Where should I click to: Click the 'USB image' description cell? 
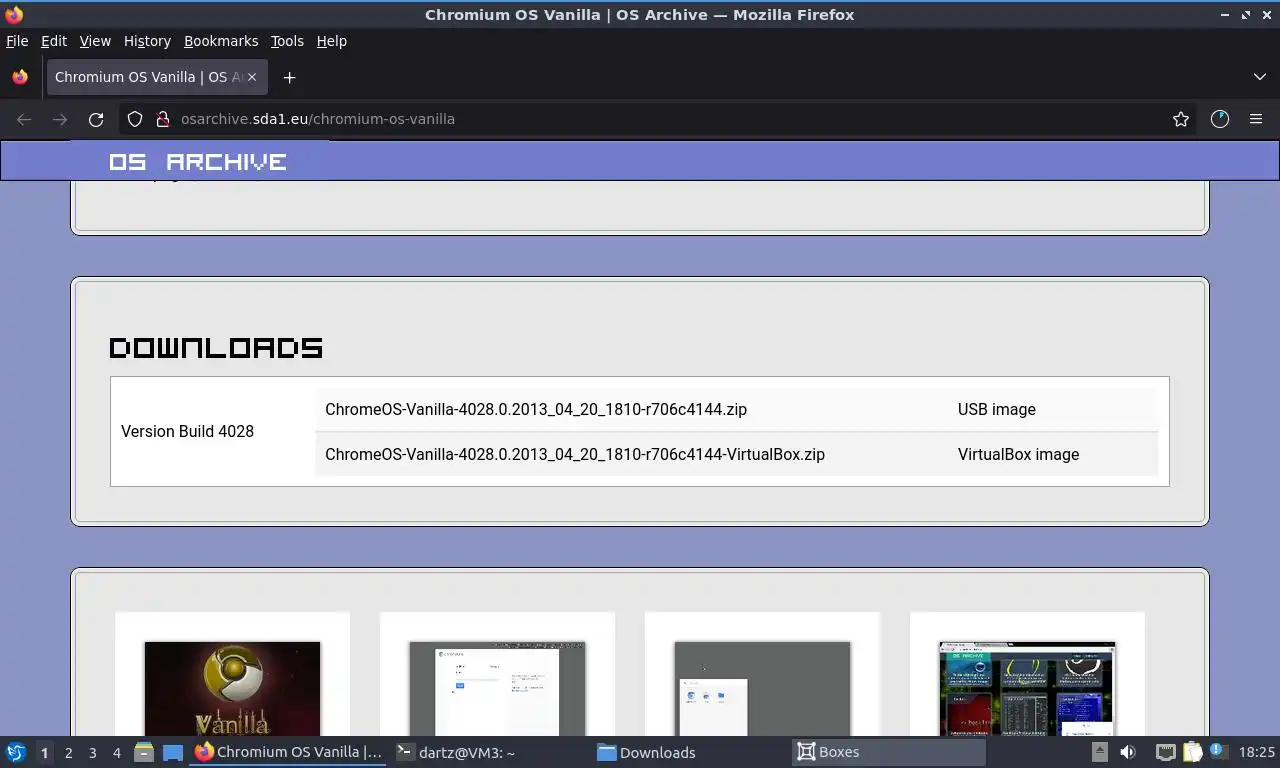[x=997, y=409]
